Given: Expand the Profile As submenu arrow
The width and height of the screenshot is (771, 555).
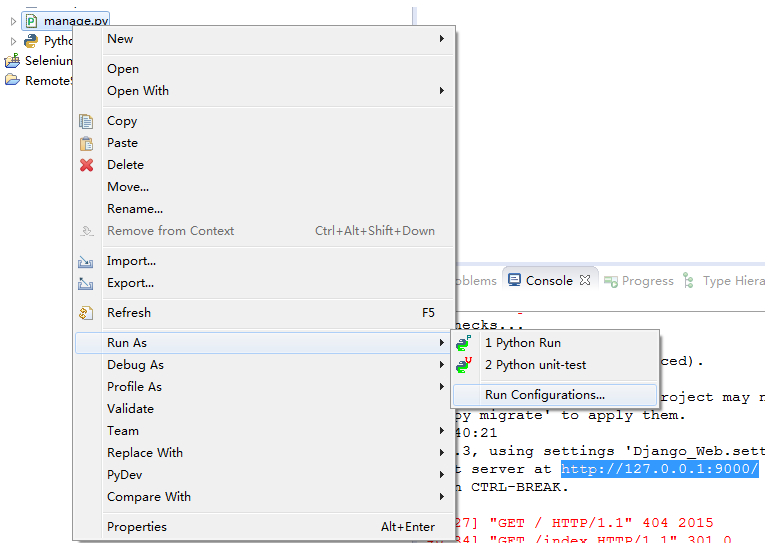Looking at the screenshot, I should point(442,387).
